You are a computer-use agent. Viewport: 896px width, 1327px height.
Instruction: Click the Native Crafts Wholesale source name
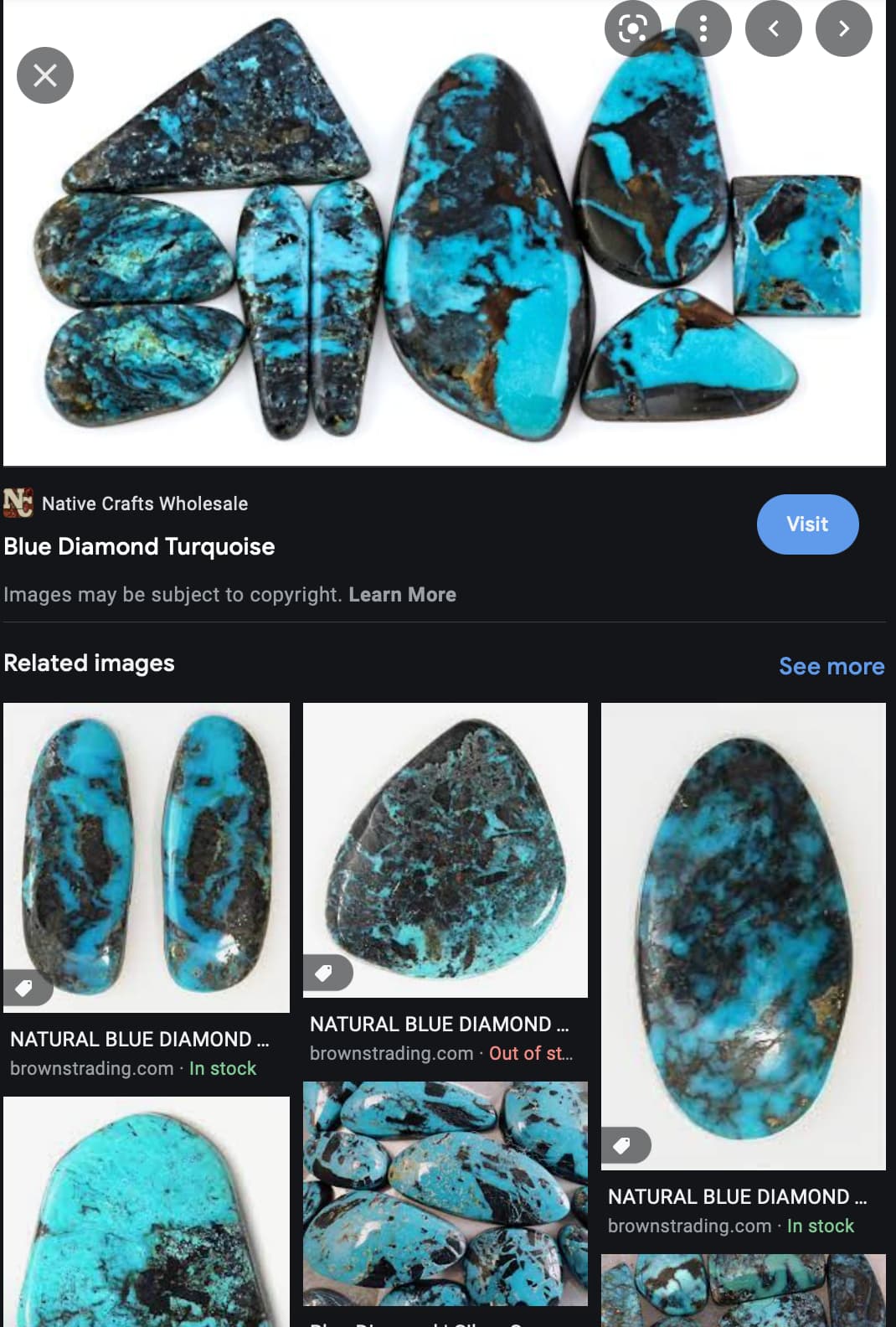(145, 503)
